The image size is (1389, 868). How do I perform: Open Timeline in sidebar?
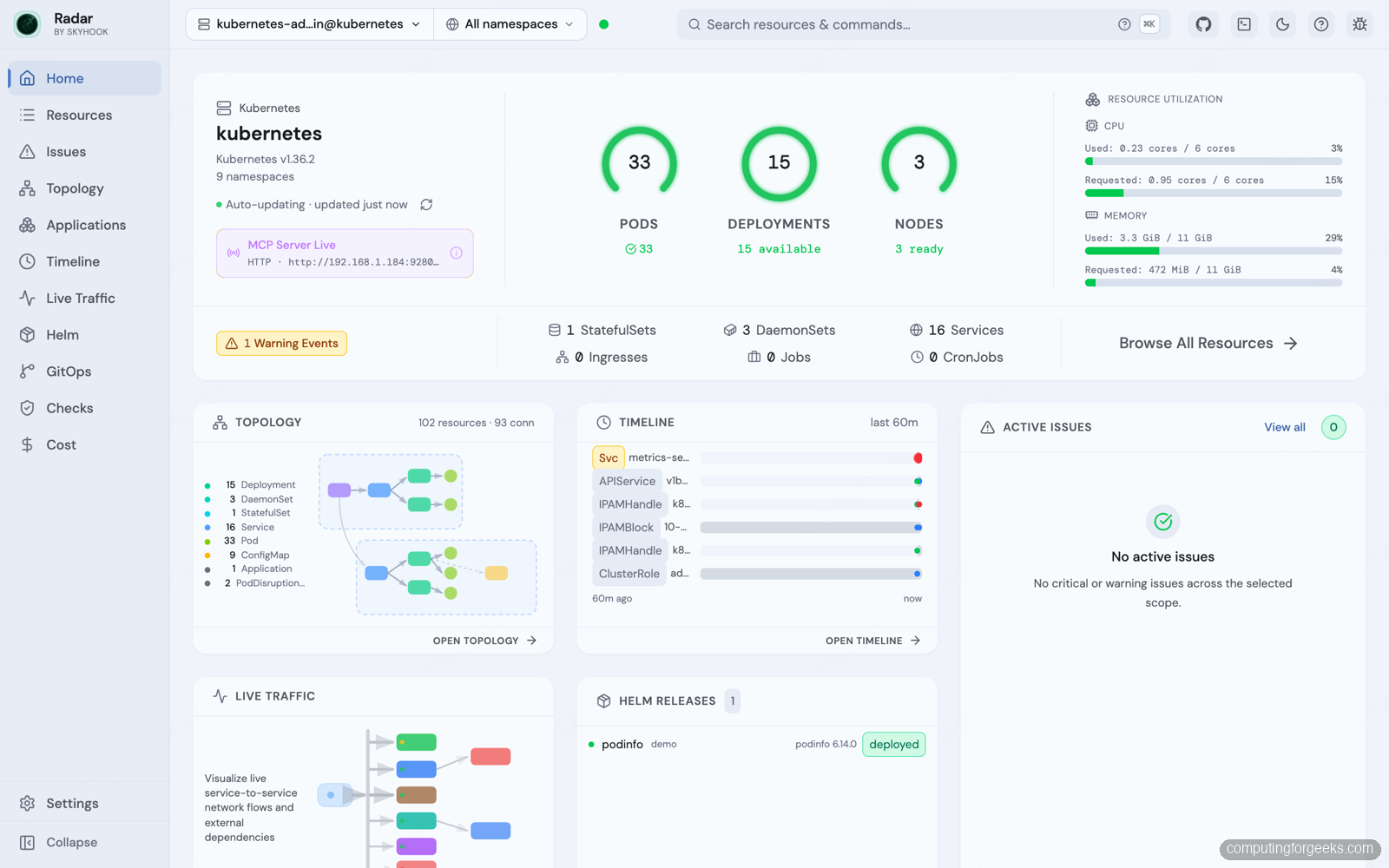[85, 261]
